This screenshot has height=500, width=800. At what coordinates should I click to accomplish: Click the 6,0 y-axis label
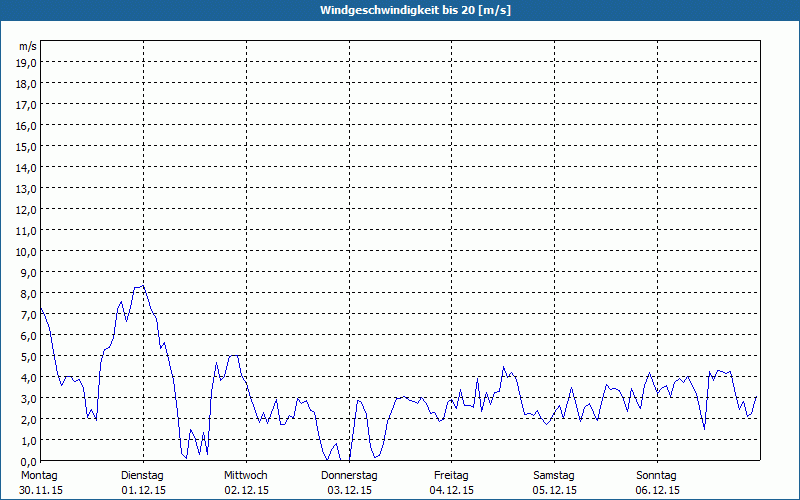pos(29,336)
